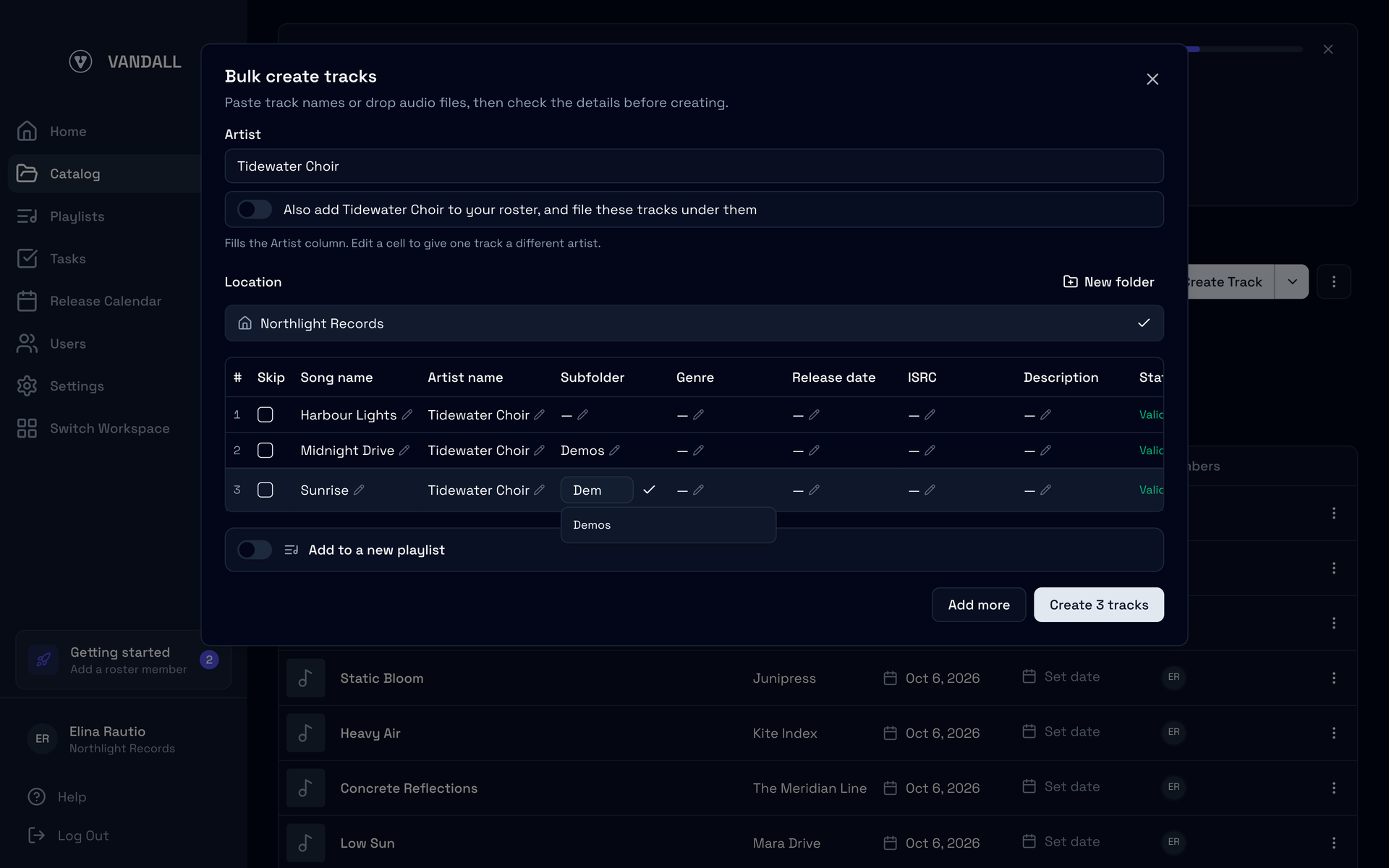Open the Getting started rocket card
The width and height of the screenshot is (1389, 868).
pyautogui.click(x=123, y=660)
